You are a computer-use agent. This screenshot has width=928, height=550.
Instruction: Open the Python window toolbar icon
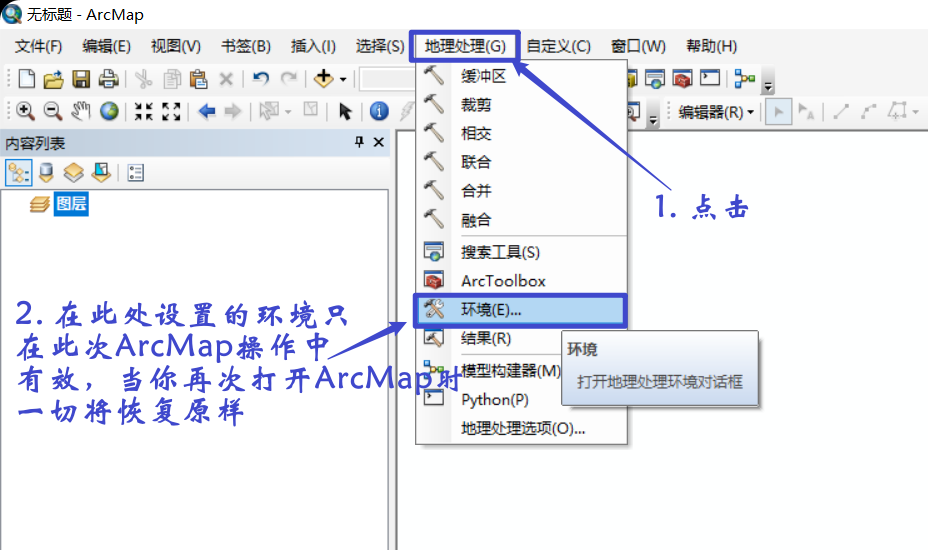point(710,78)
